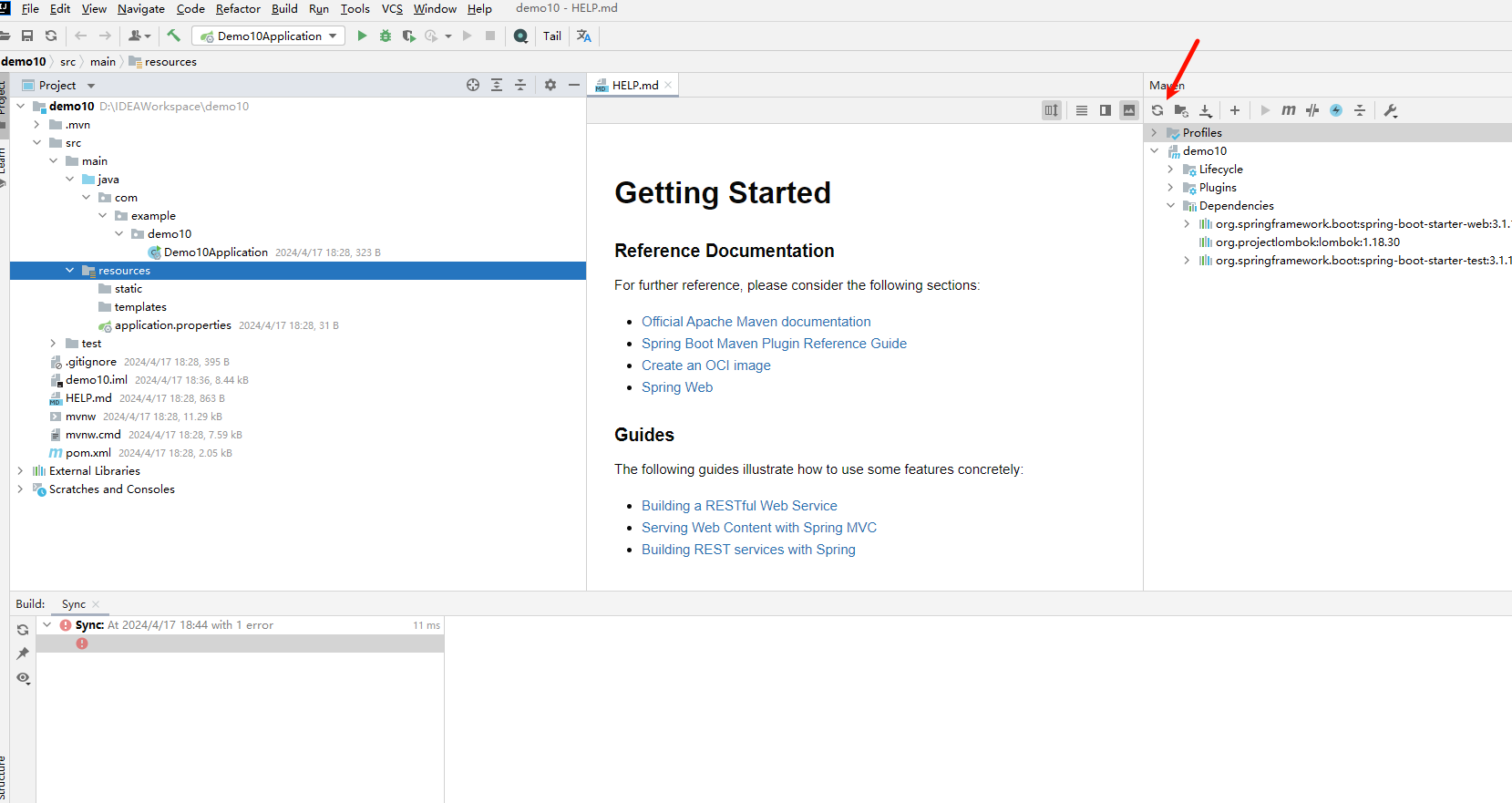This screenshot has width=1512, height=803.
Task: Show markdown editor and preview split
Action: [x=1106, y=110]
